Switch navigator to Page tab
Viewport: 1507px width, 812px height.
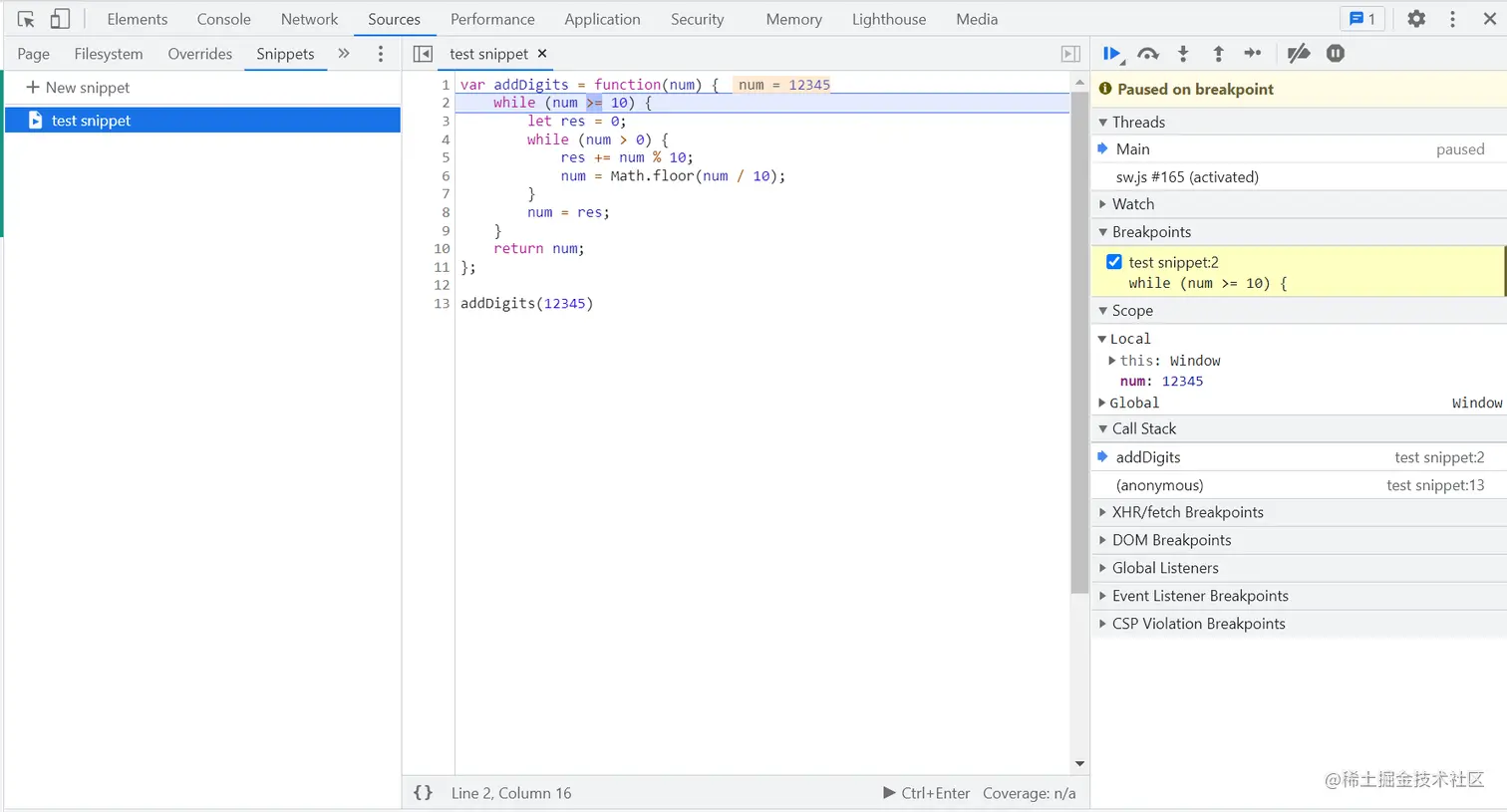(34, 54)
